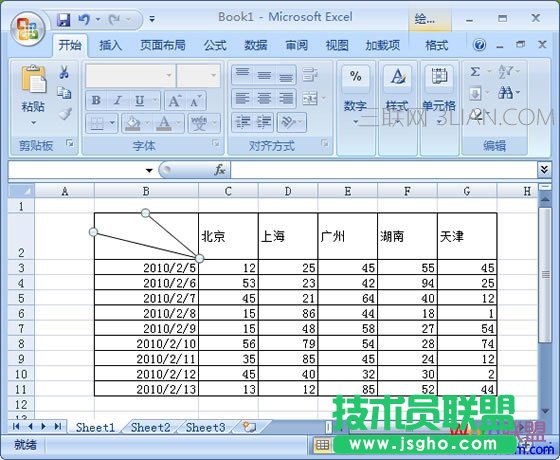This screenshot has width=560, height=460.
Task: Save the workbook with floppy icon
Action: coord(64,19)
